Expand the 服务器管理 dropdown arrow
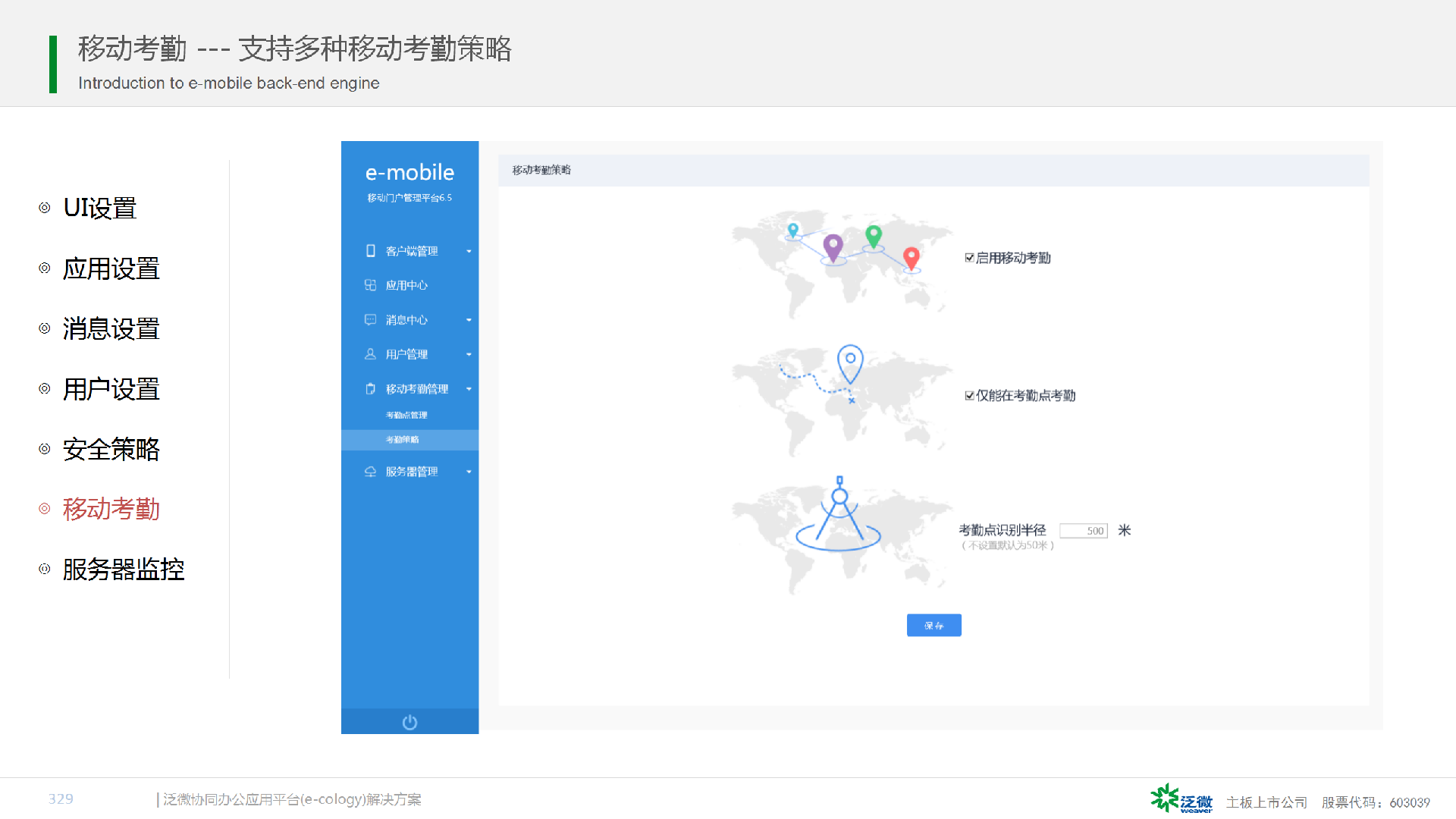 click(469, 472)
